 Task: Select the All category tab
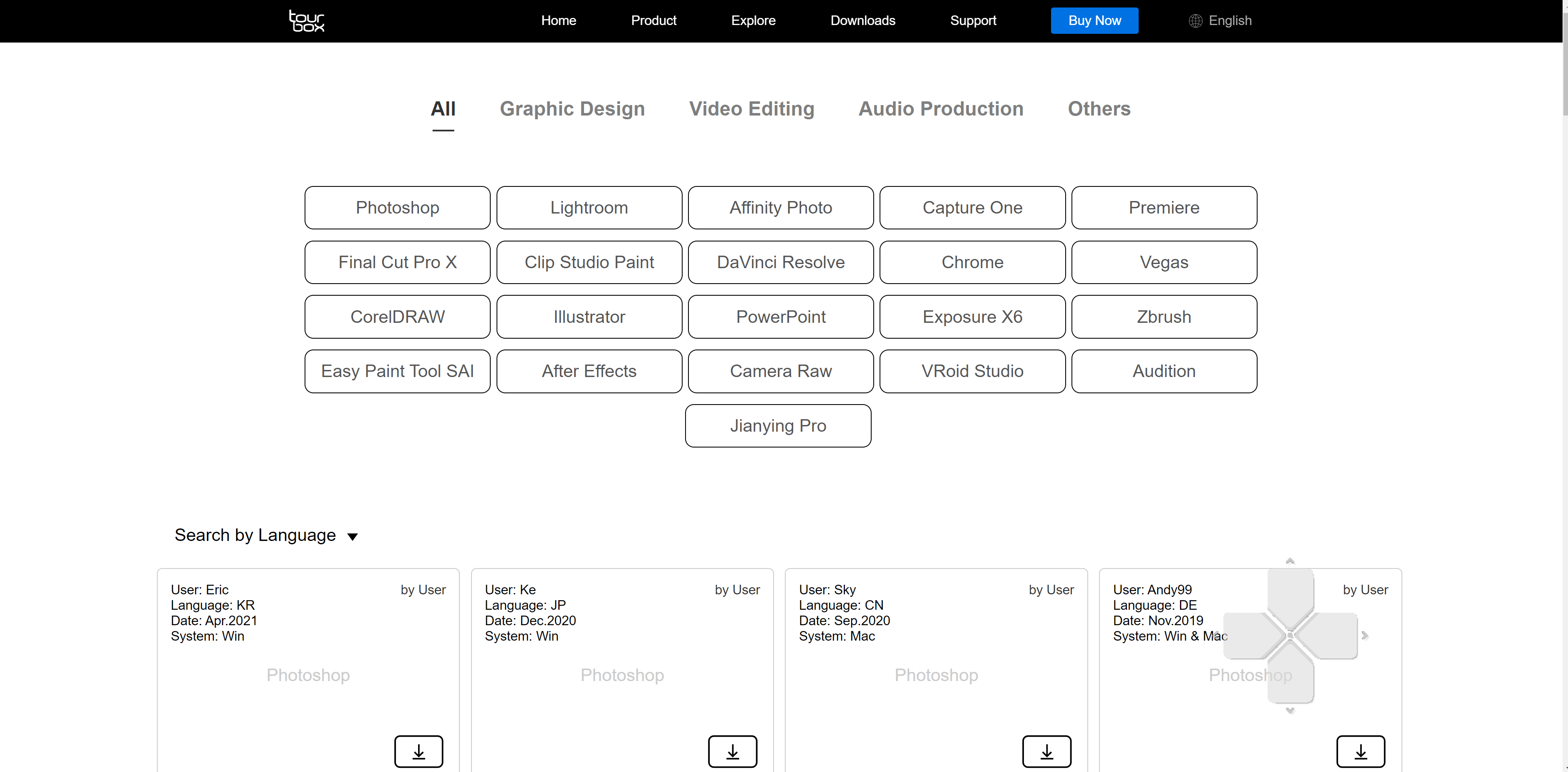[443, 109]
